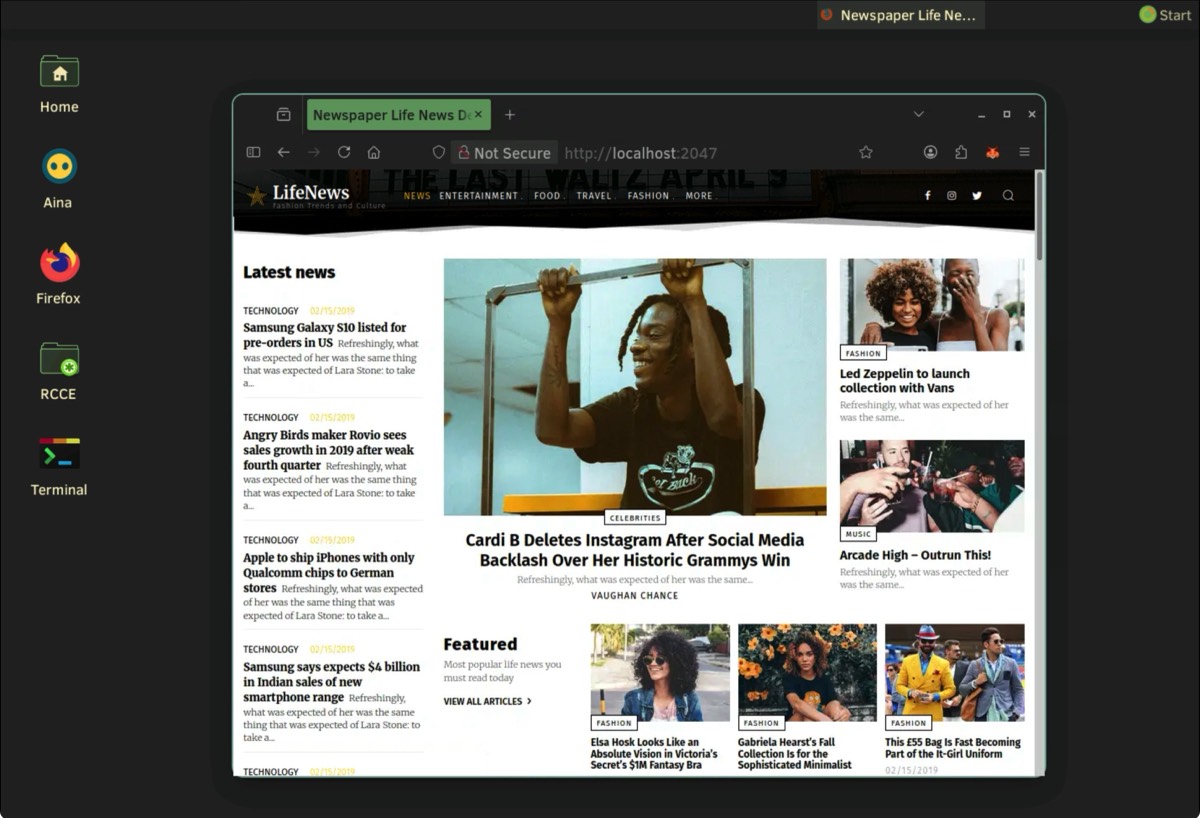The height and width of the screenshot is (818, 1200).
Task: Bookmark this page with the star icon
Action: click(x=866, y=153)
